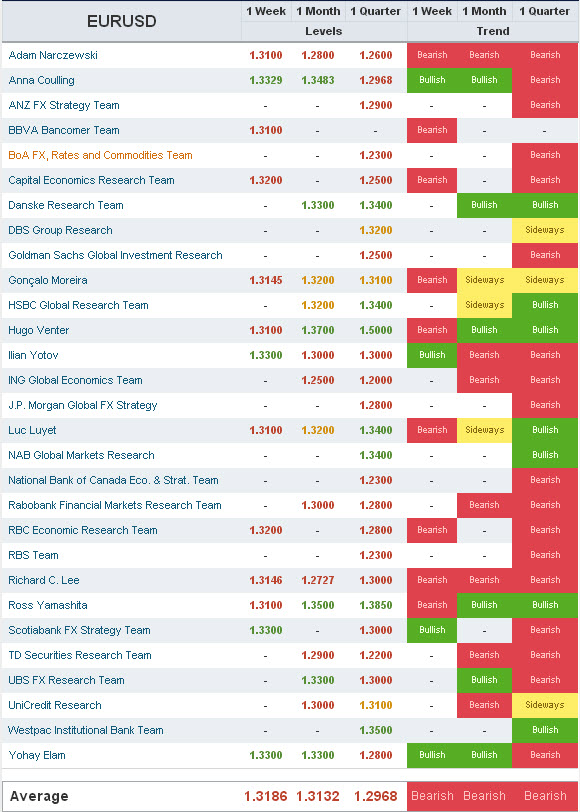Click the HSBC Global Research Team link

coord(78,305)
